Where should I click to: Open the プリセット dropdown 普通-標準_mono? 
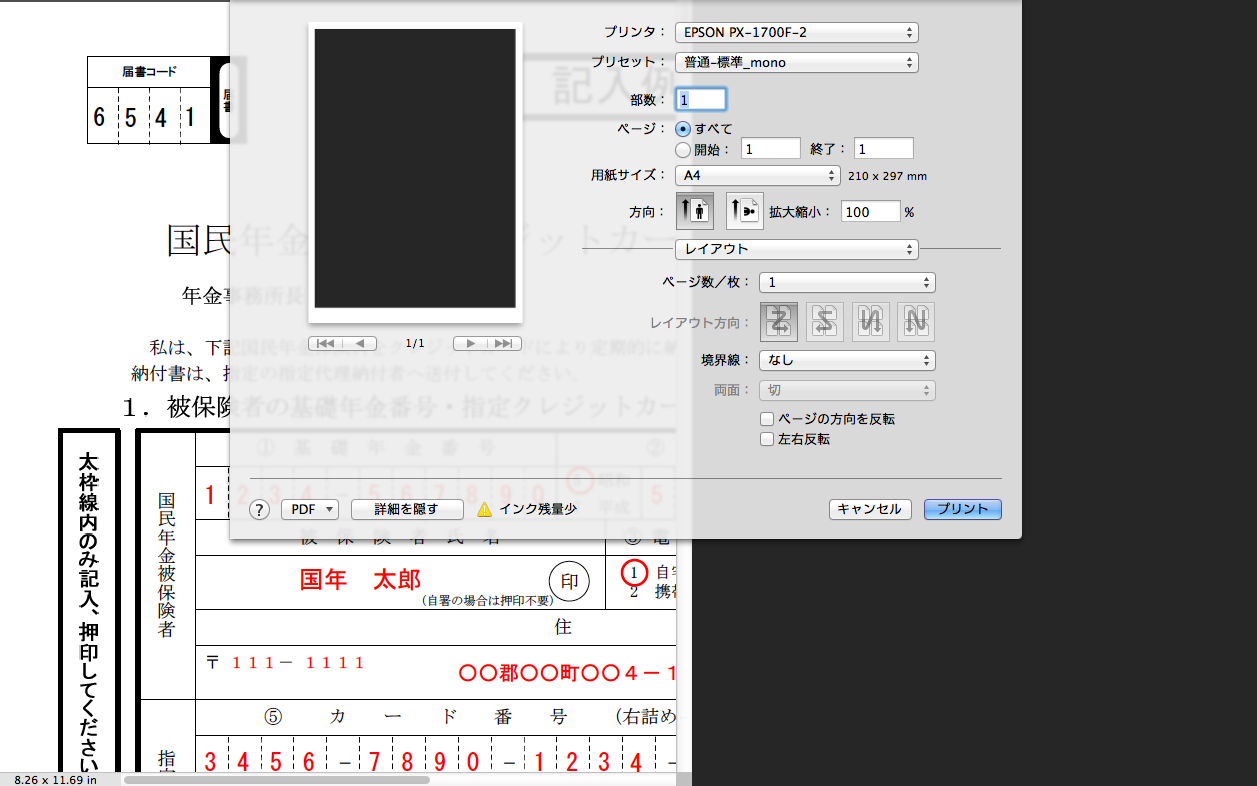(x=796, y=62)
